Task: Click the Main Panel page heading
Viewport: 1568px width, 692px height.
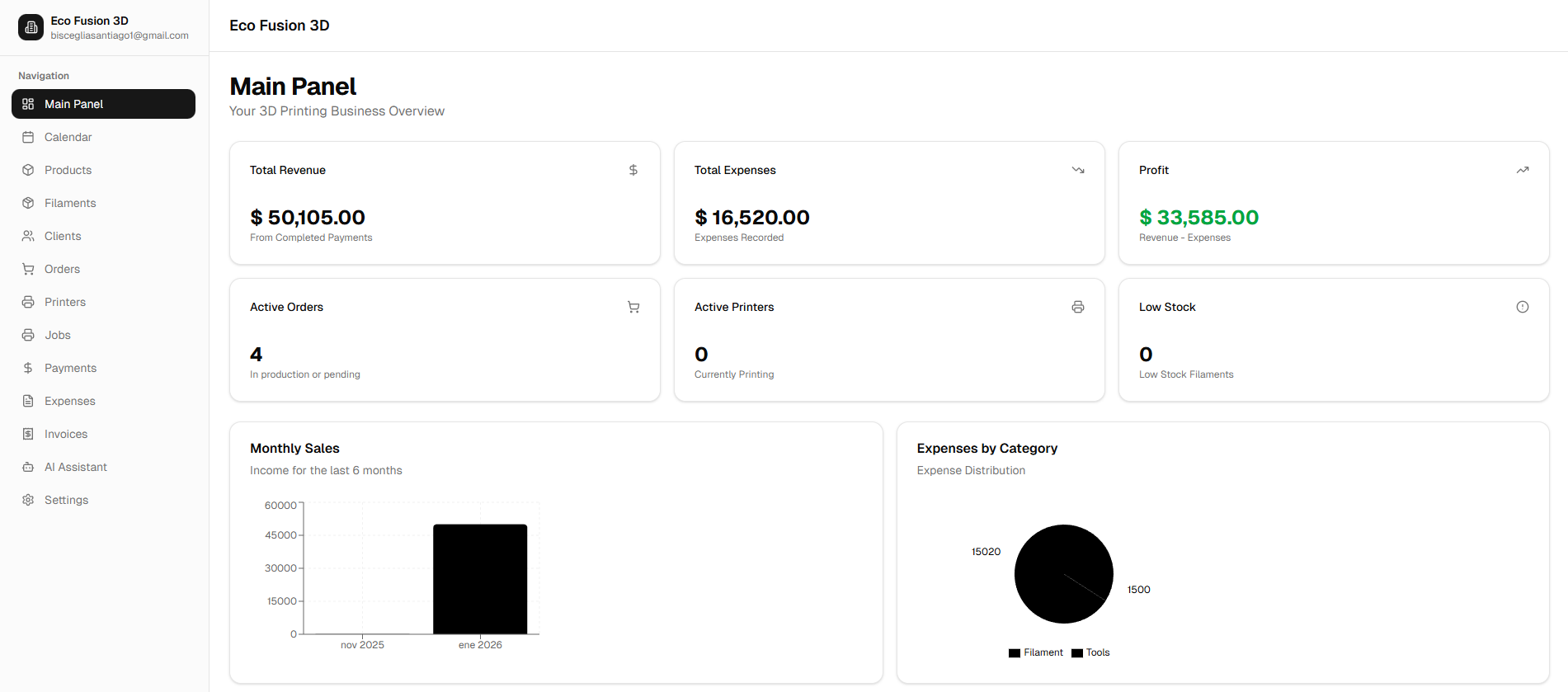Action: [293, 86]
